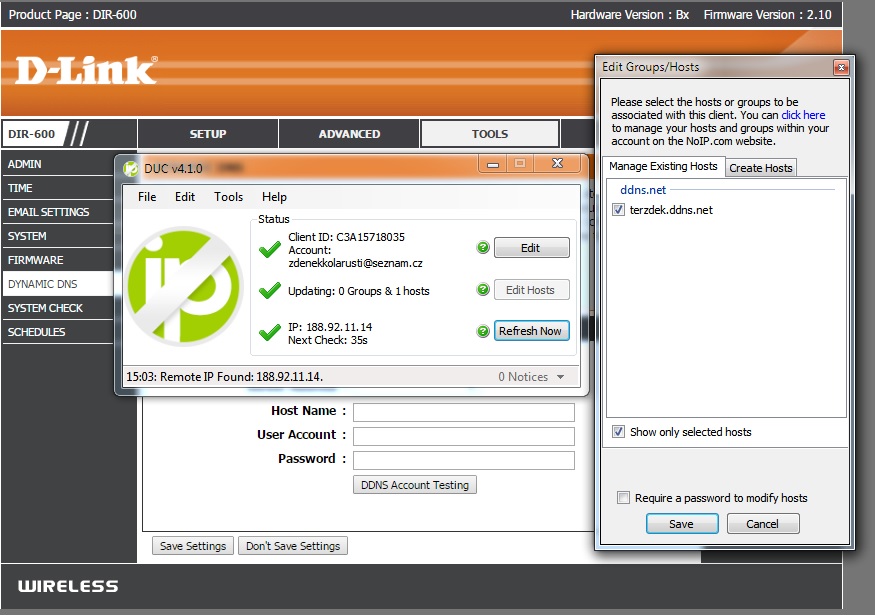Close the Edit Groups/Hosts dialog
This screenshot has width=875, height=615.
coord(841,68)
